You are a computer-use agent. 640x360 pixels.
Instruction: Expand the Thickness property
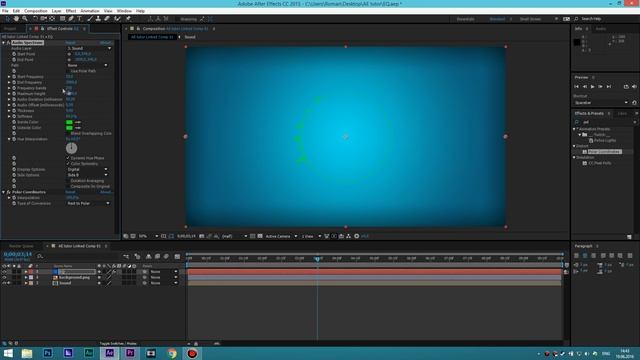pos(9,111)
